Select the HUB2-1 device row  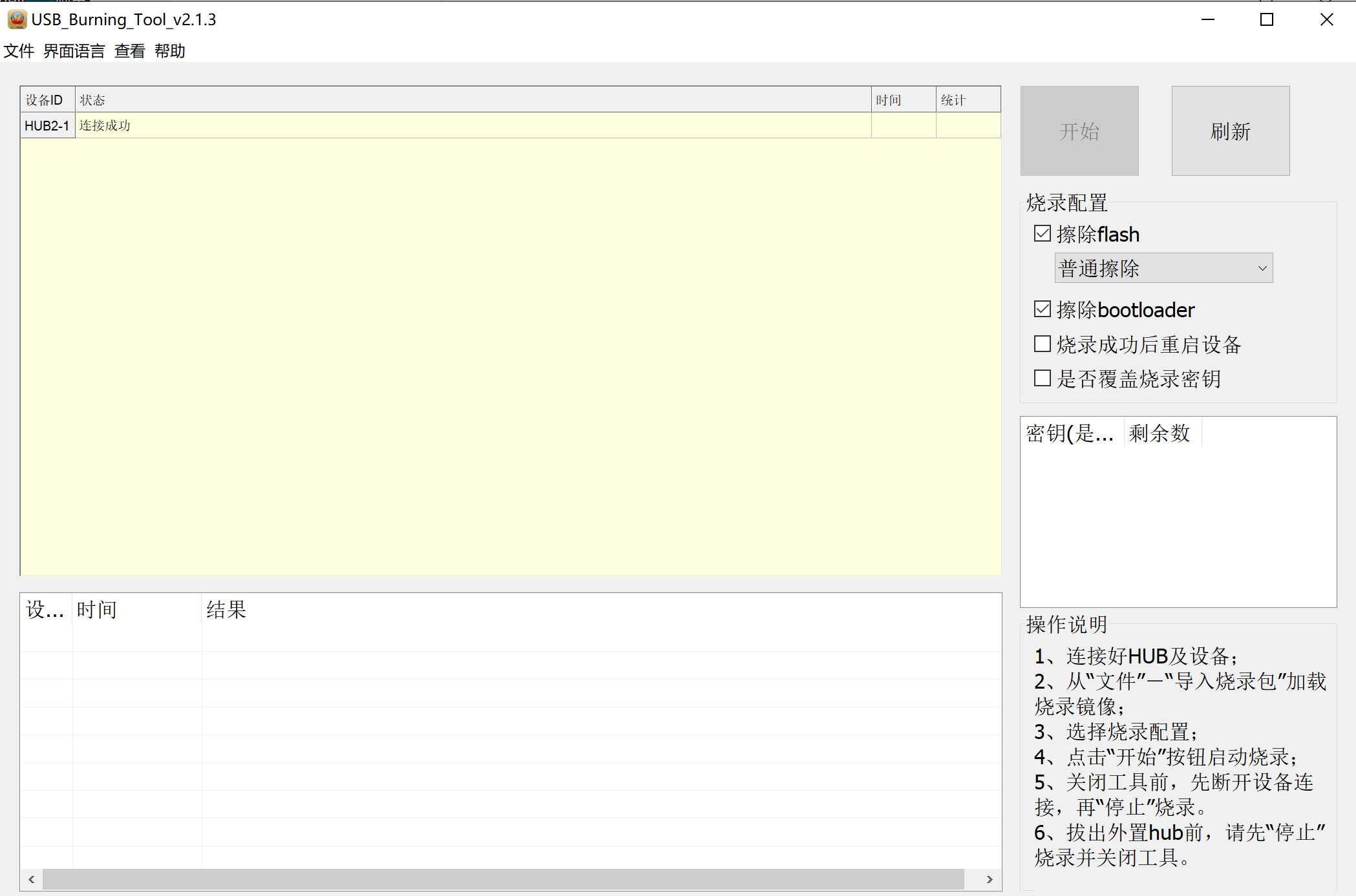(x=47, y=125)
